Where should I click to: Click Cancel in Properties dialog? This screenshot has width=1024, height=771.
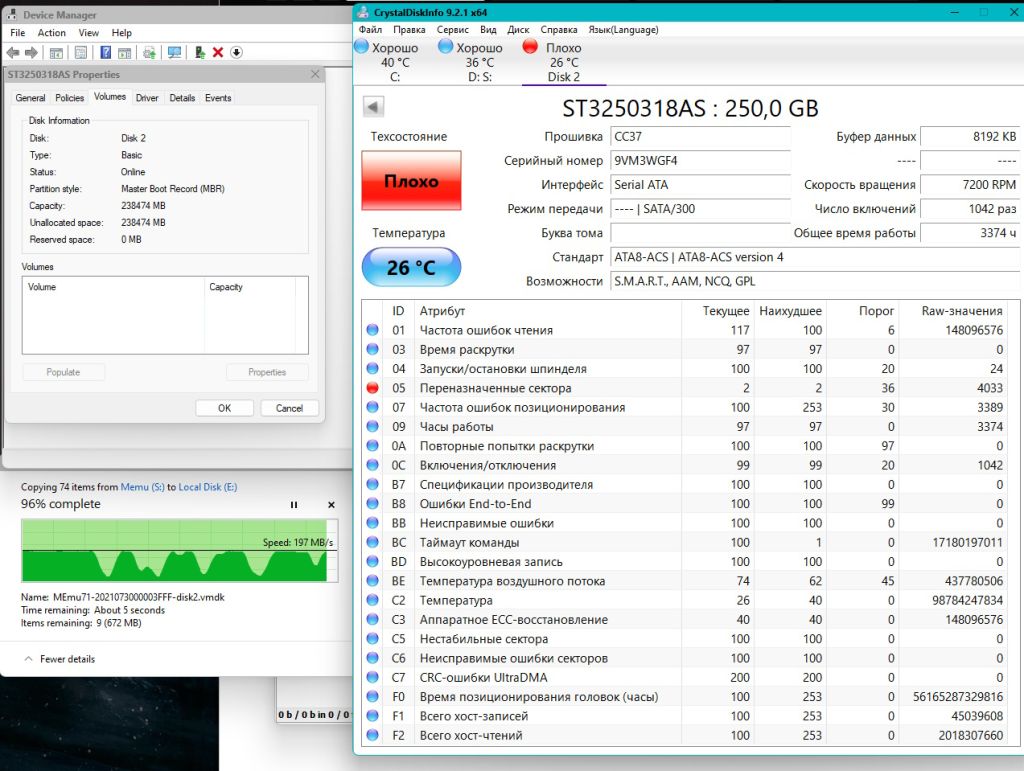(289, 408)
